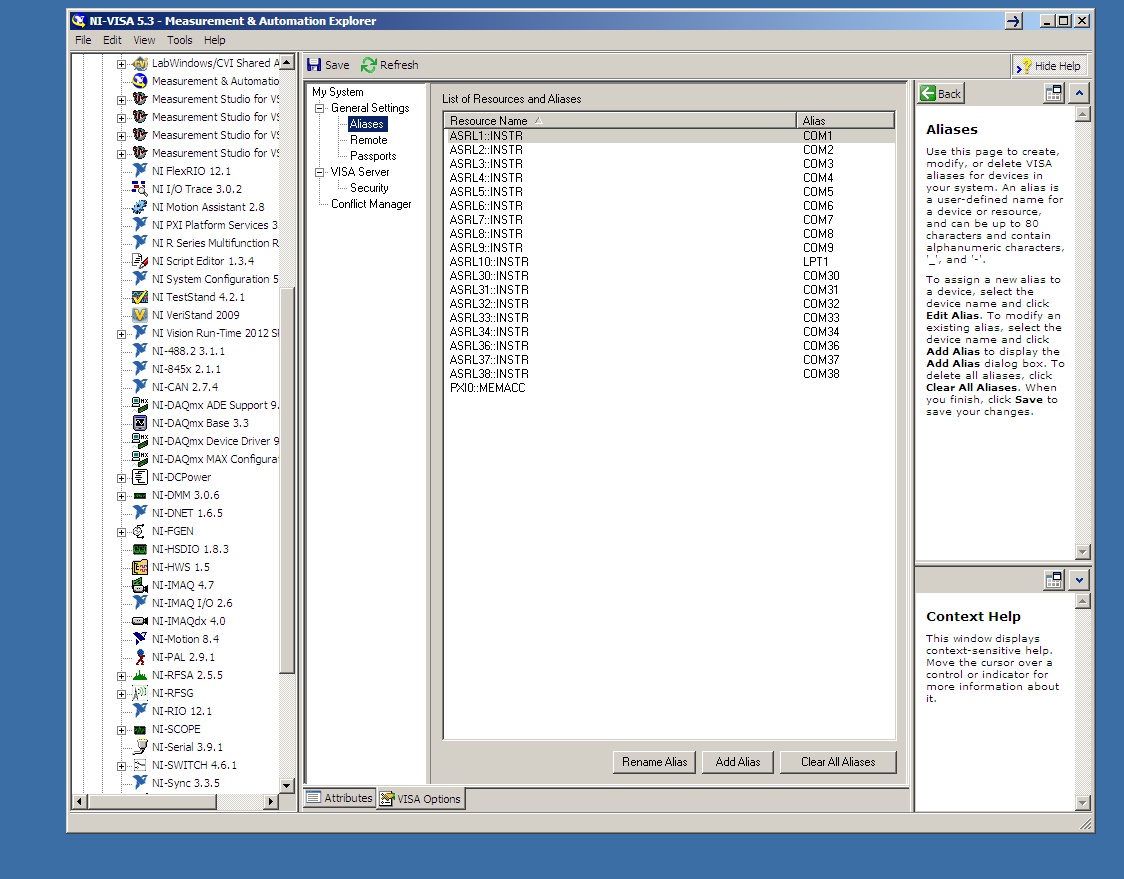
Task: Click the Alias column header
Action: click(846, 120)
